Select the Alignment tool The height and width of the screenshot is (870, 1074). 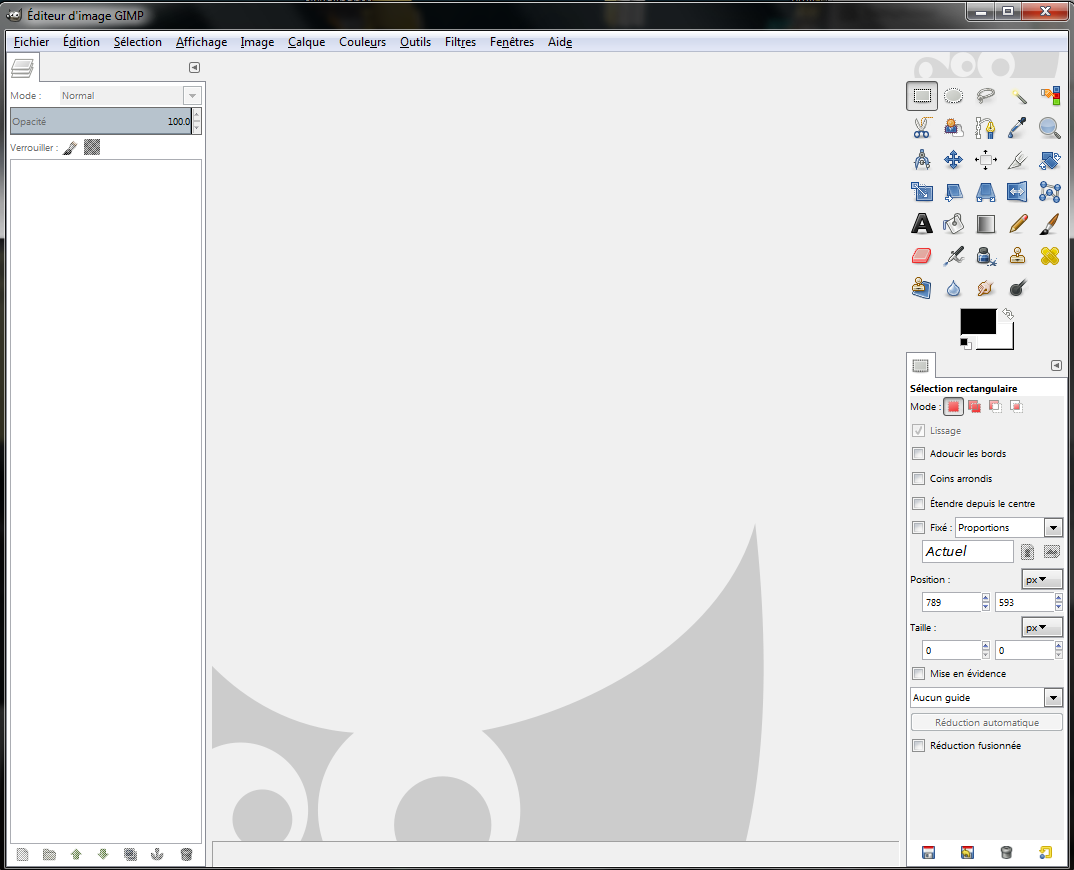(986, 160)
